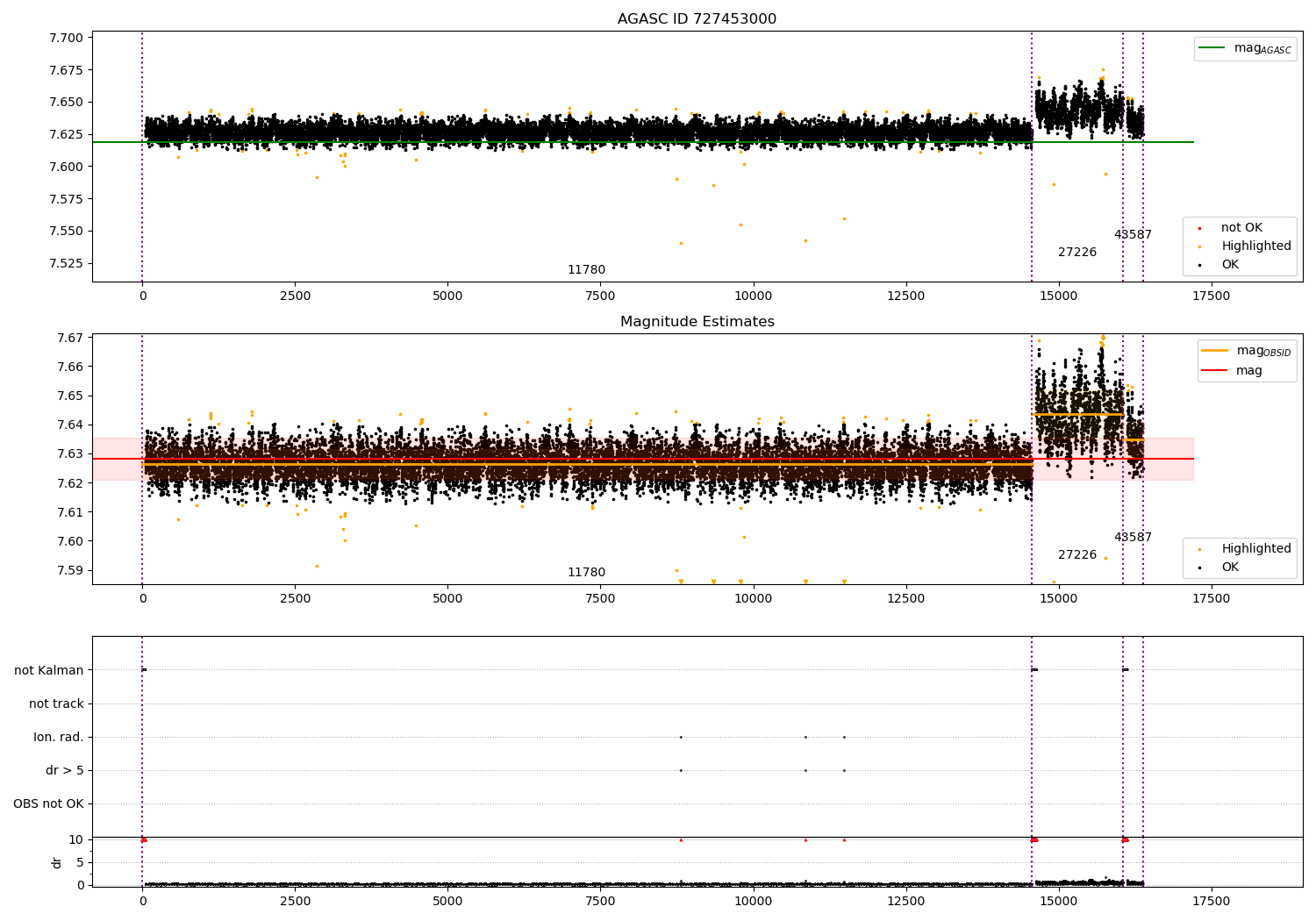
Task: Click the "Magnitude Estimates" plot title
Action: (x=697, y=322)
